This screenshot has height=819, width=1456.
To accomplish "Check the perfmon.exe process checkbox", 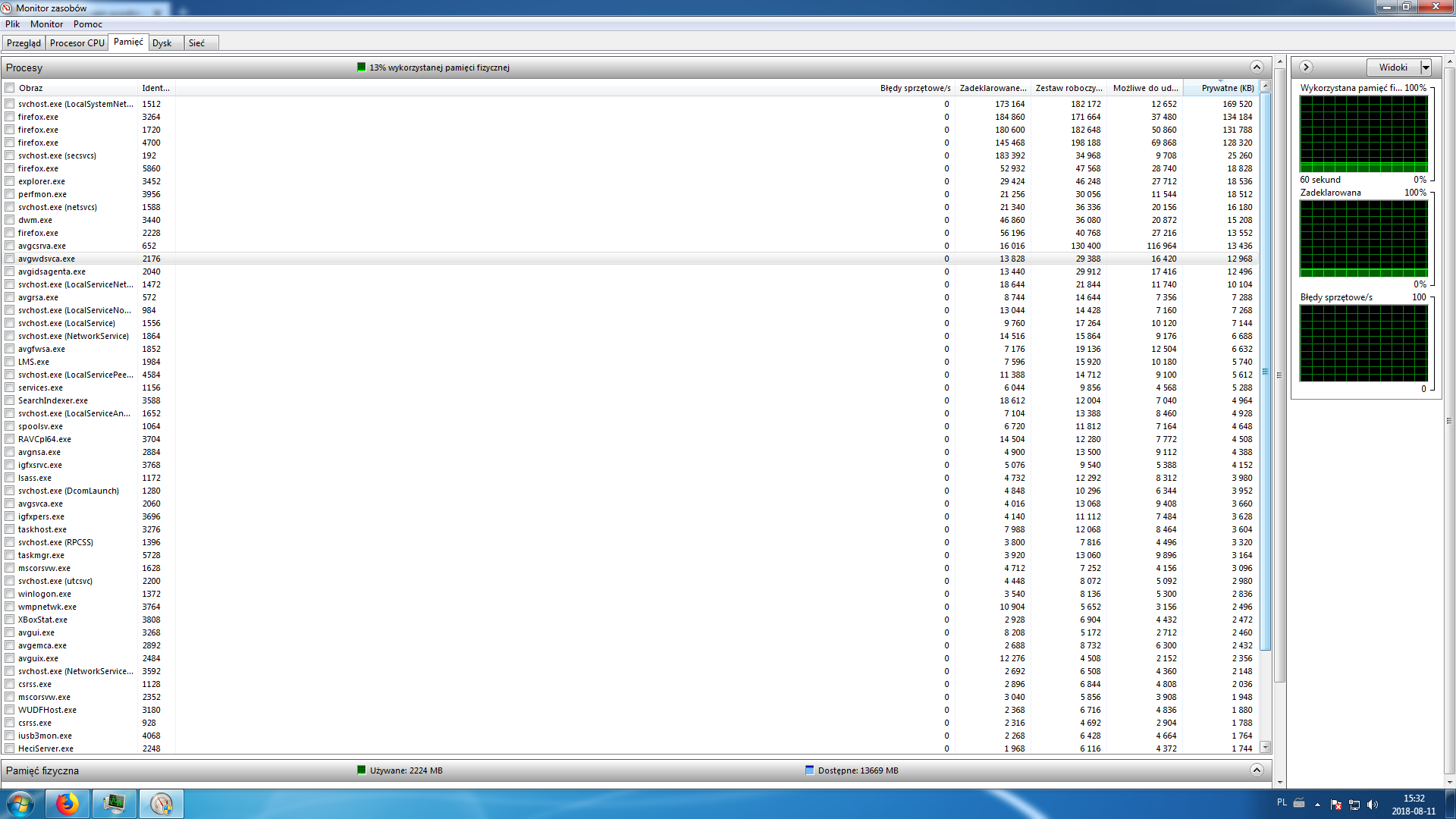I will pyautogui.click(x=10, y=194).
